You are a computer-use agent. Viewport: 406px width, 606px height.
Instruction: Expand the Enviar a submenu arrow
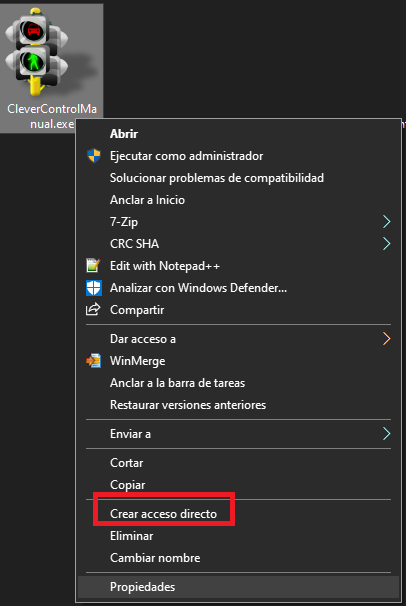point(386,434)
